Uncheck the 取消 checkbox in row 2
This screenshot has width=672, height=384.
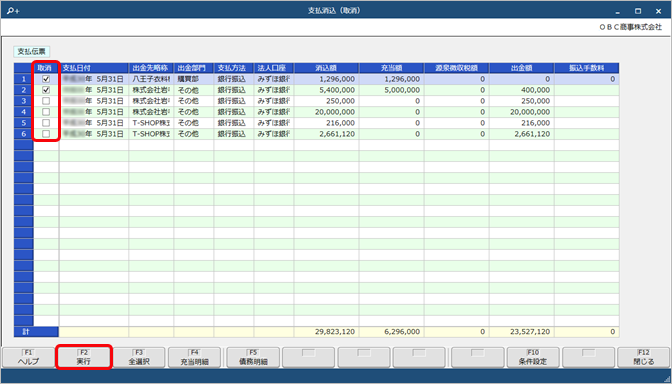point(46,90)
